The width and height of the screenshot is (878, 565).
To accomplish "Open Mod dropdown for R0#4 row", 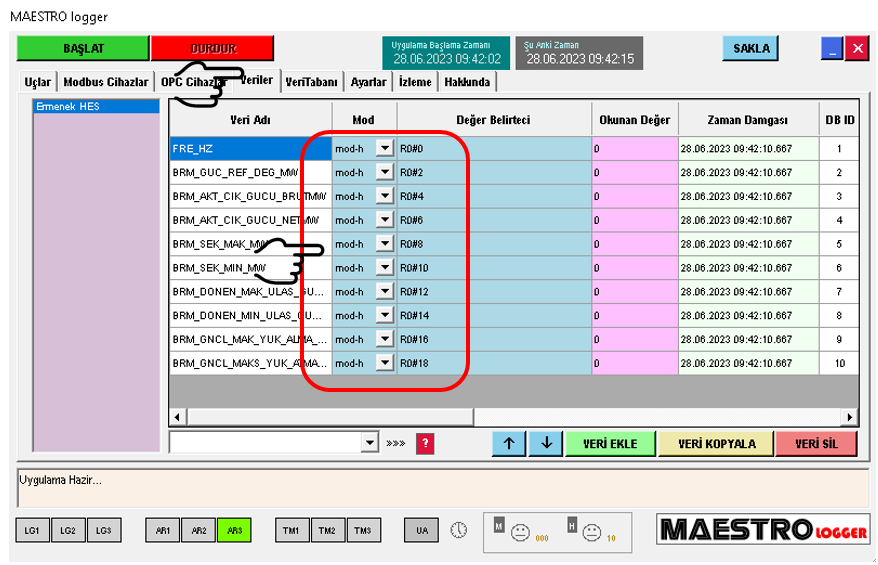I will (x=385, y=196).
